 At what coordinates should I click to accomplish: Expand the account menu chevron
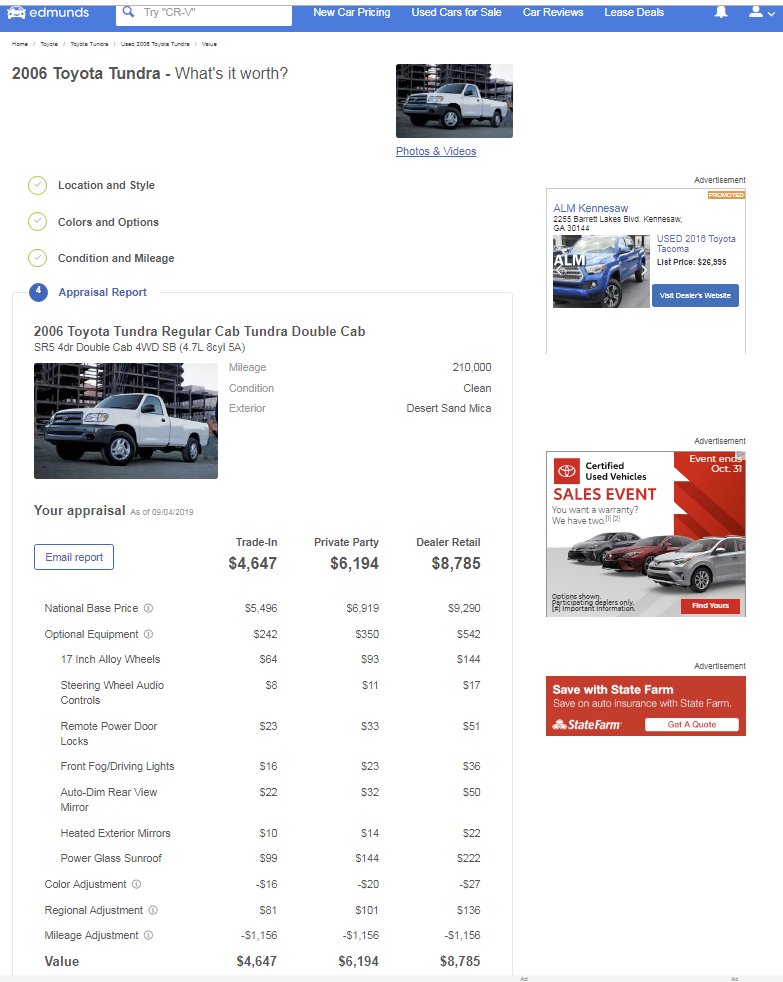pos(770,13)
